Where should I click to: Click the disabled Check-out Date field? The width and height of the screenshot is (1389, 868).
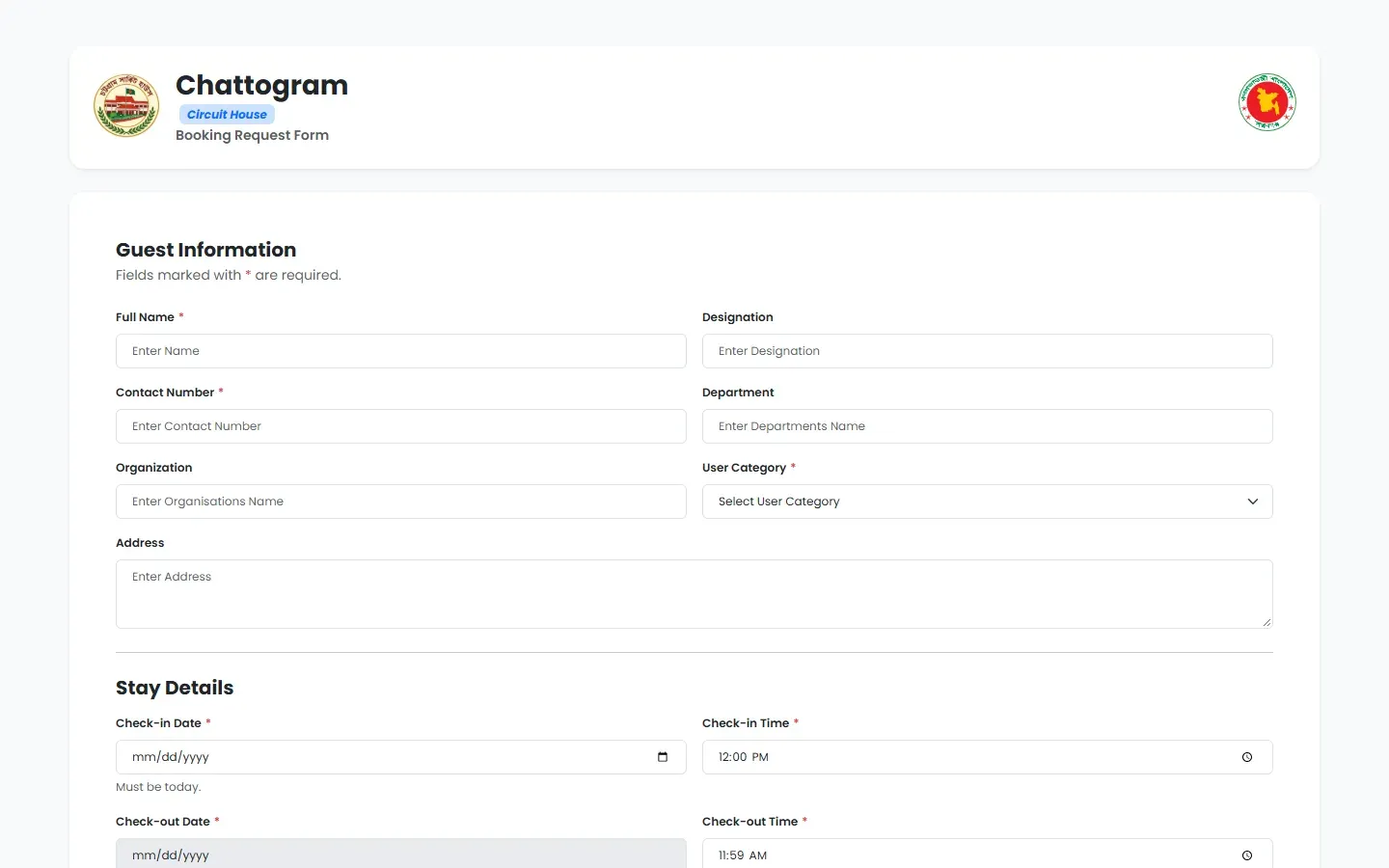pyautogui.click(x=400, y=854)
